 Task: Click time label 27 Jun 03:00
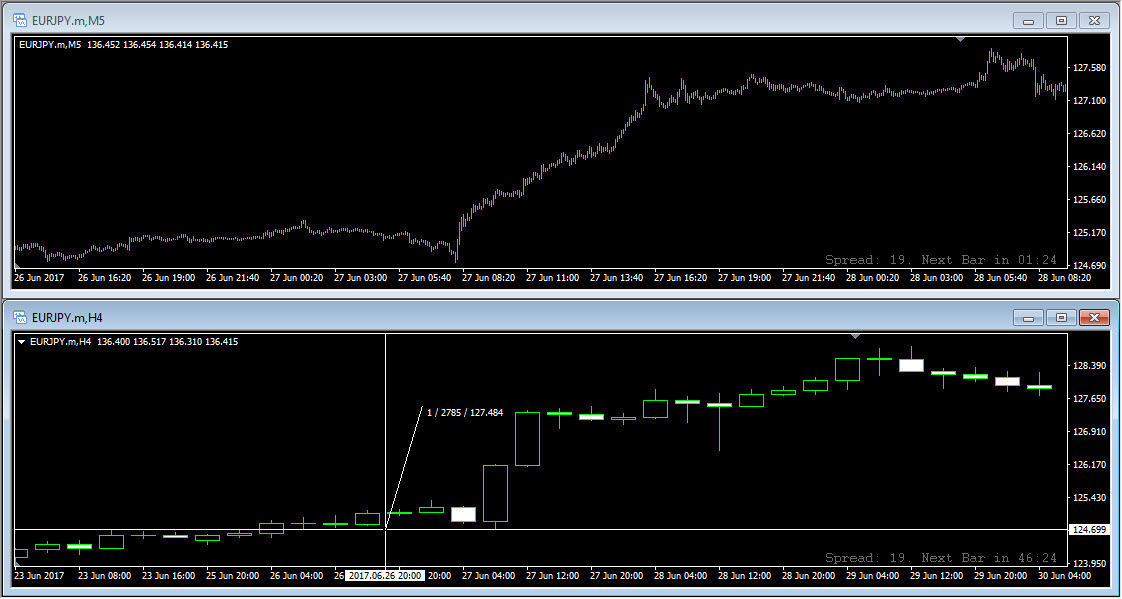click(x=361, y=278)
